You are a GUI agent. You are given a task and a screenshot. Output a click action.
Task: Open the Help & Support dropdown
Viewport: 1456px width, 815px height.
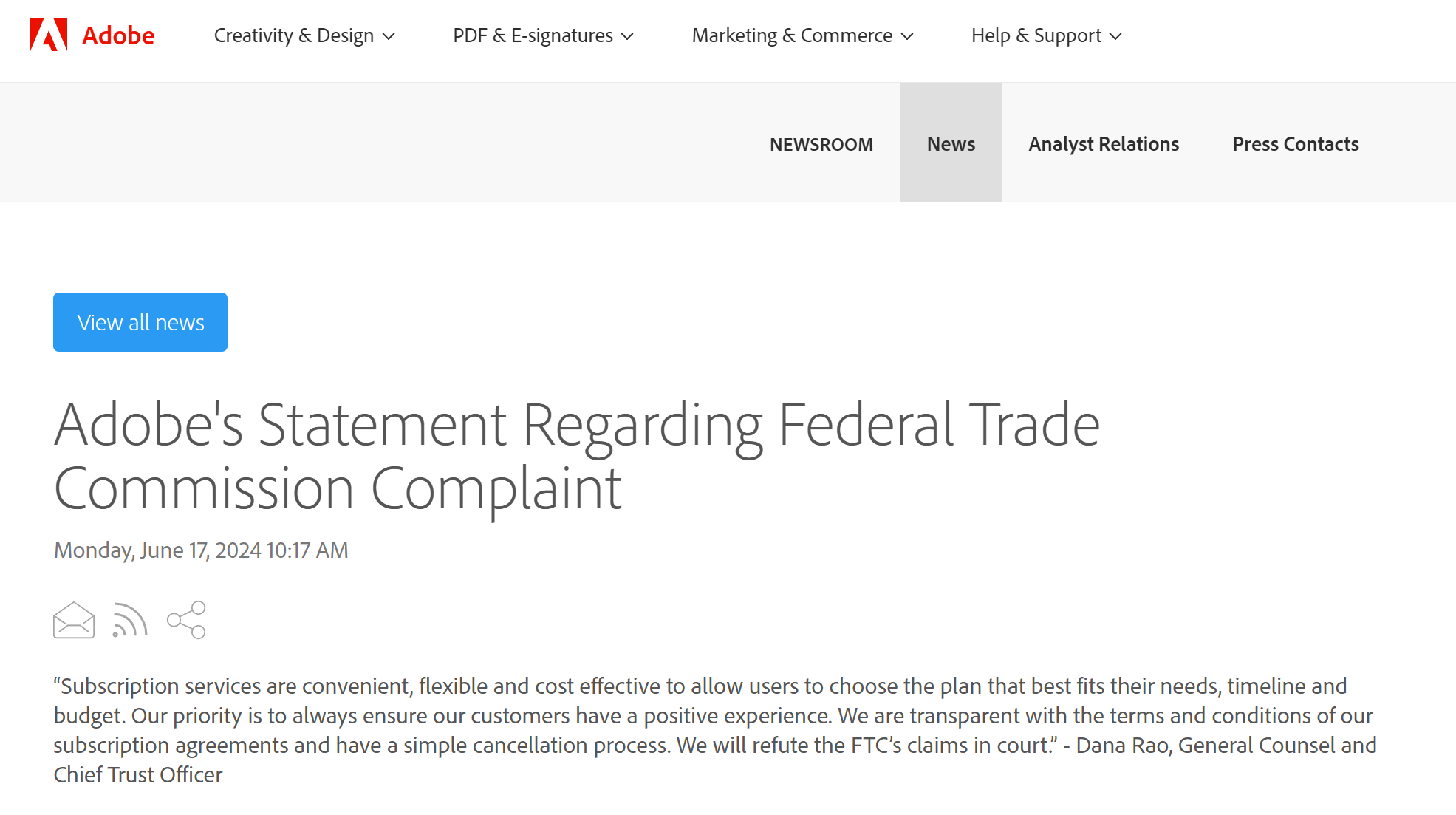point(1045,35)
